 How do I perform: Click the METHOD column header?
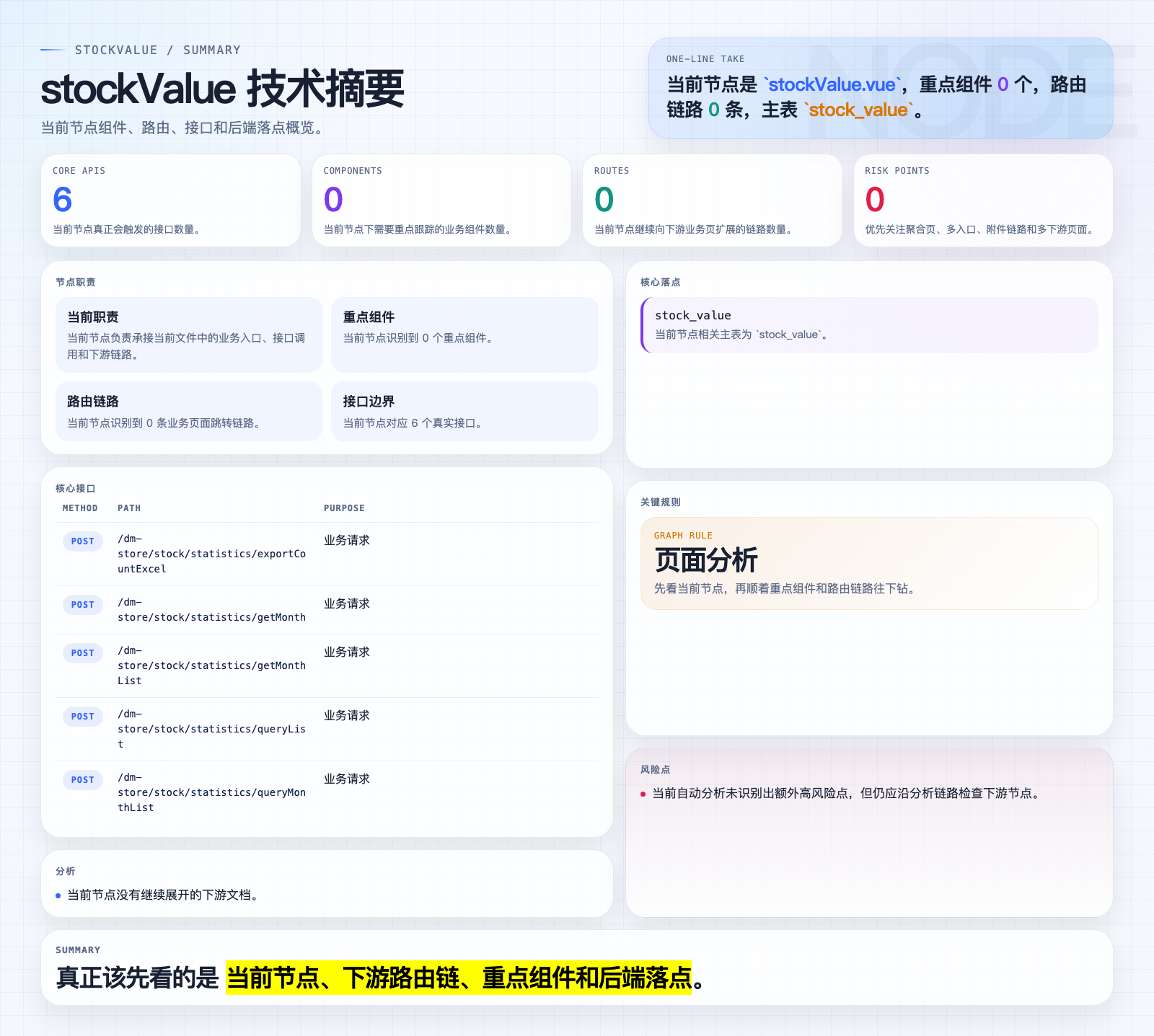point(80,508)
